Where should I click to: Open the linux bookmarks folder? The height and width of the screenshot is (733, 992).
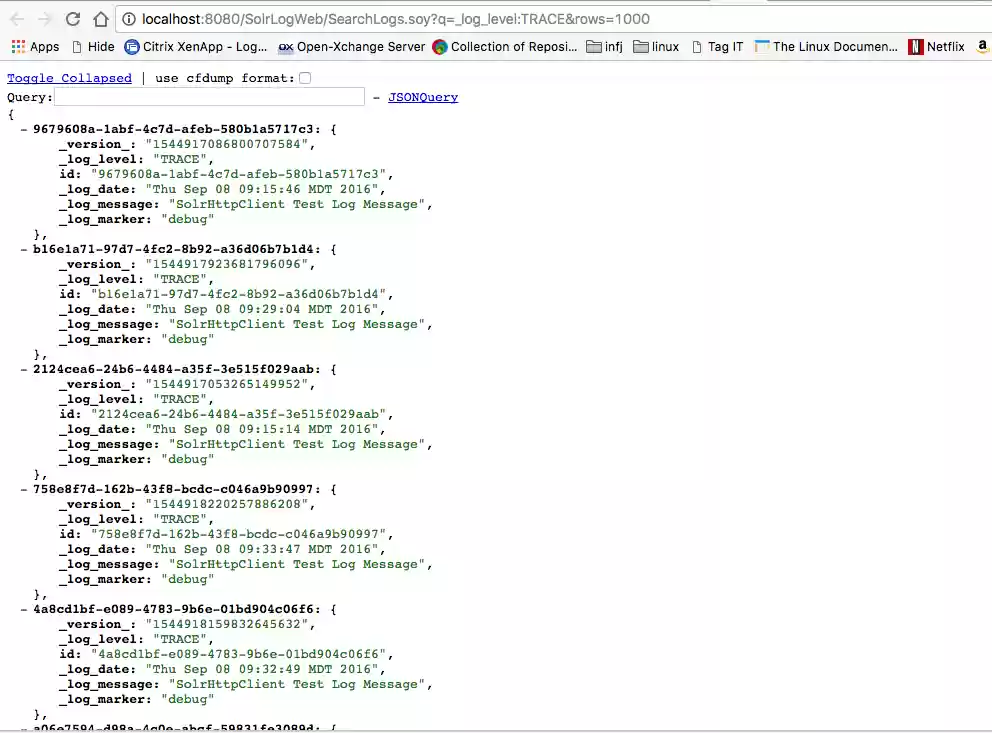coord(655,46)
